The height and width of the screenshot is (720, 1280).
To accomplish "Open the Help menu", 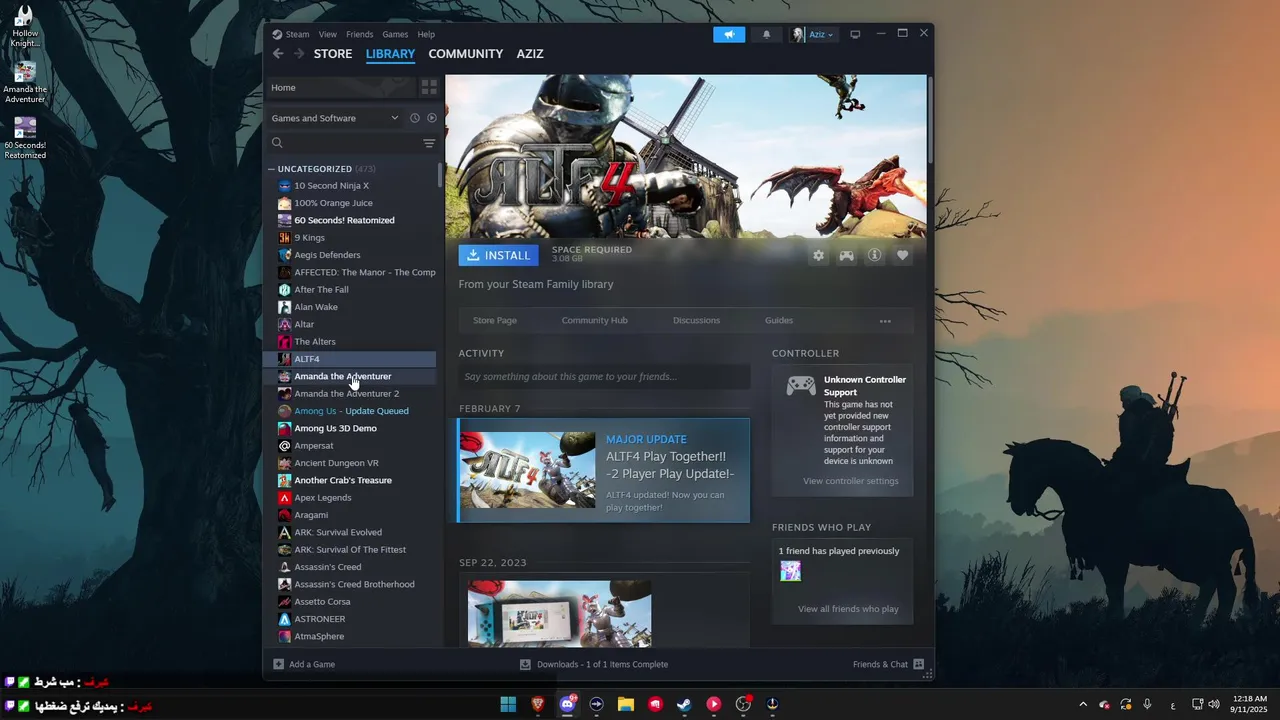I will (x=426, y=34).
